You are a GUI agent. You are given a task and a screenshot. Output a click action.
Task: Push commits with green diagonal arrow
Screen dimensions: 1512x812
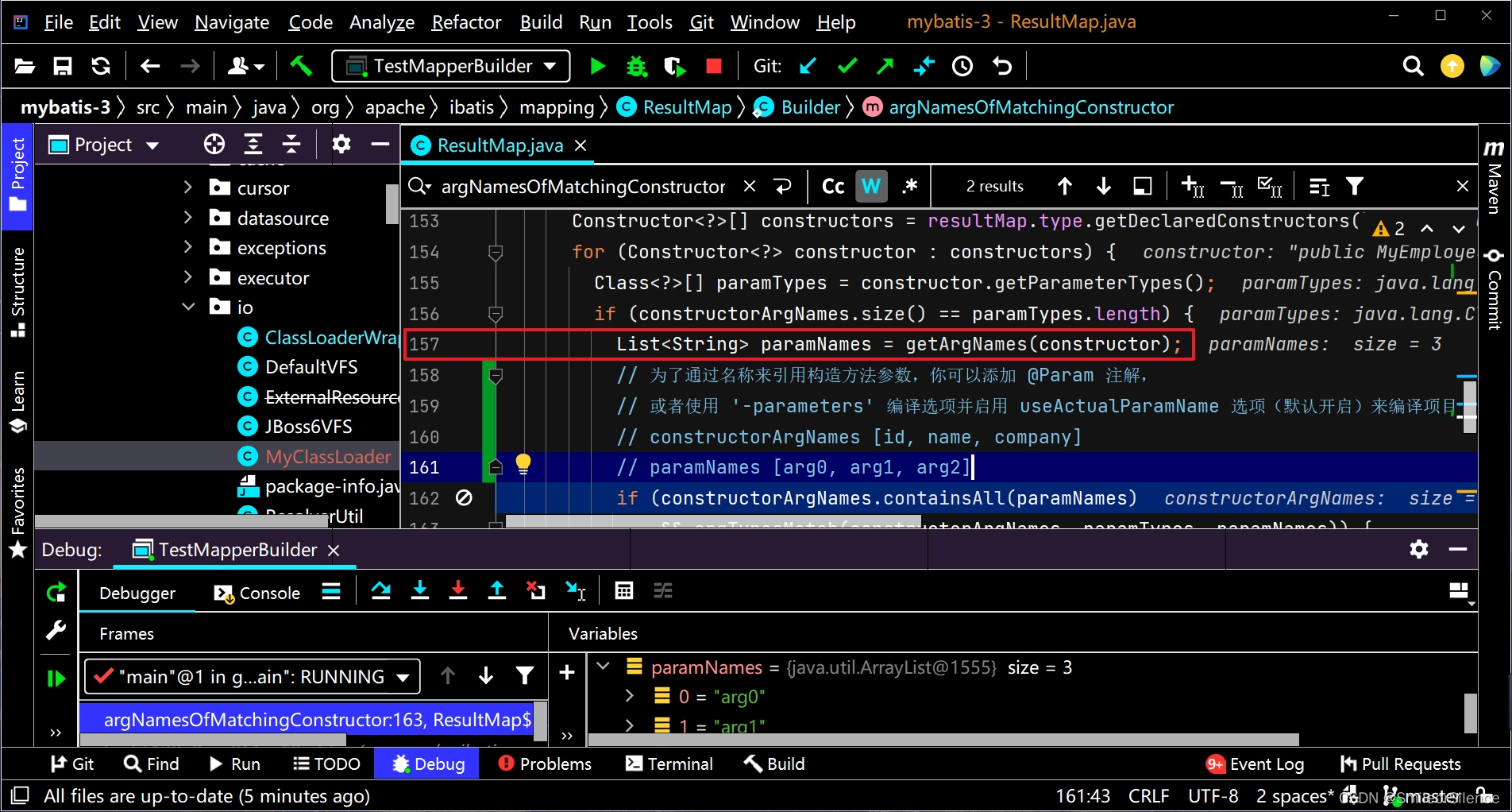point(885,66)
